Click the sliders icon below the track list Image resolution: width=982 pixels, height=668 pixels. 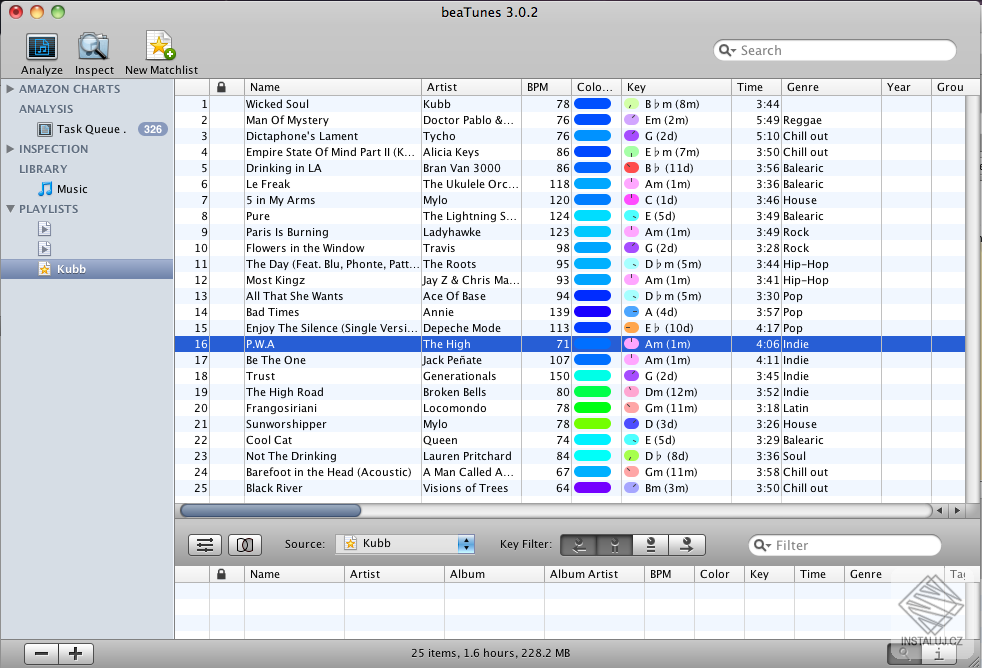pos(205,544)
